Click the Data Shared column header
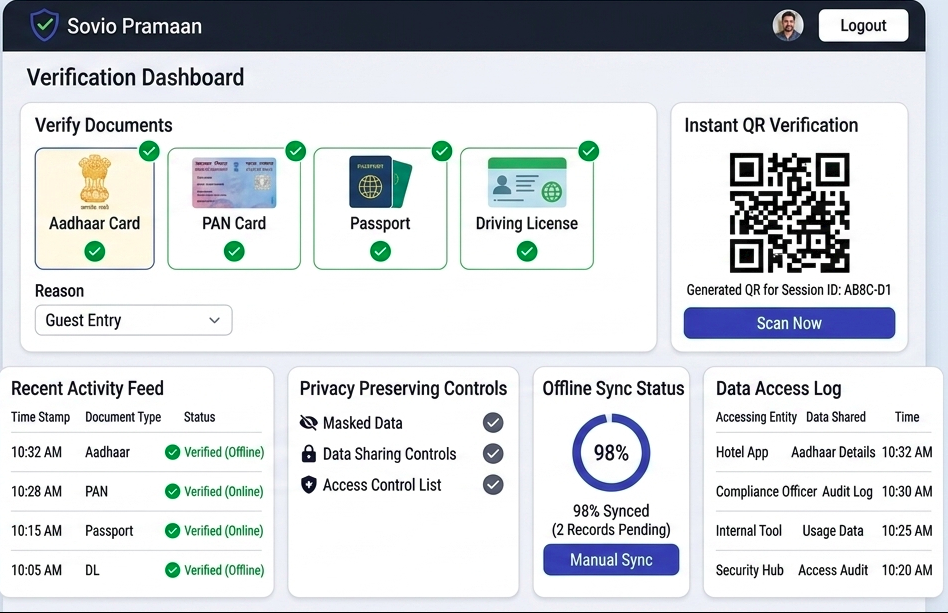 836,417
